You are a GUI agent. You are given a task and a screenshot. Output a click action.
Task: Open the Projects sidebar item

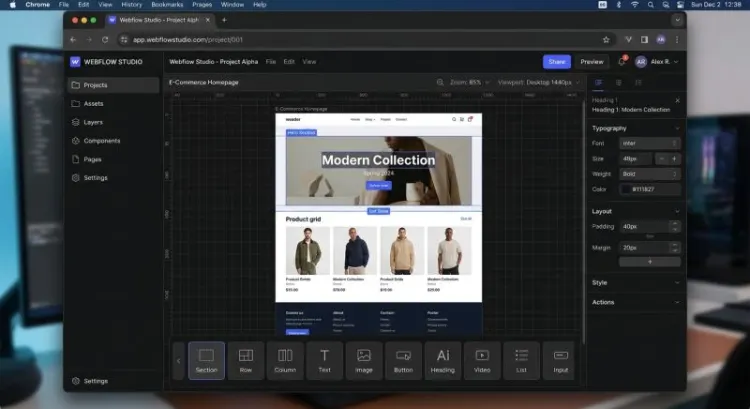pos(113,85)
